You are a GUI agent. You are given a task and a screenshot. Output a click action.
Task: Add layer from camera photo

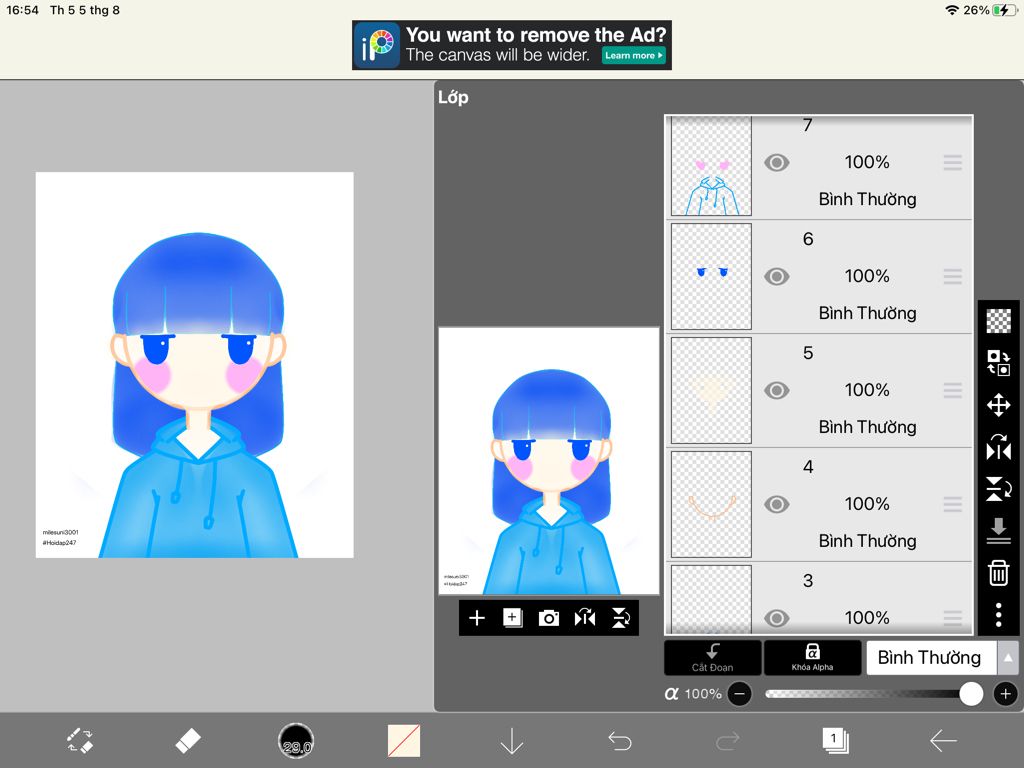click(x=549, y=618)
